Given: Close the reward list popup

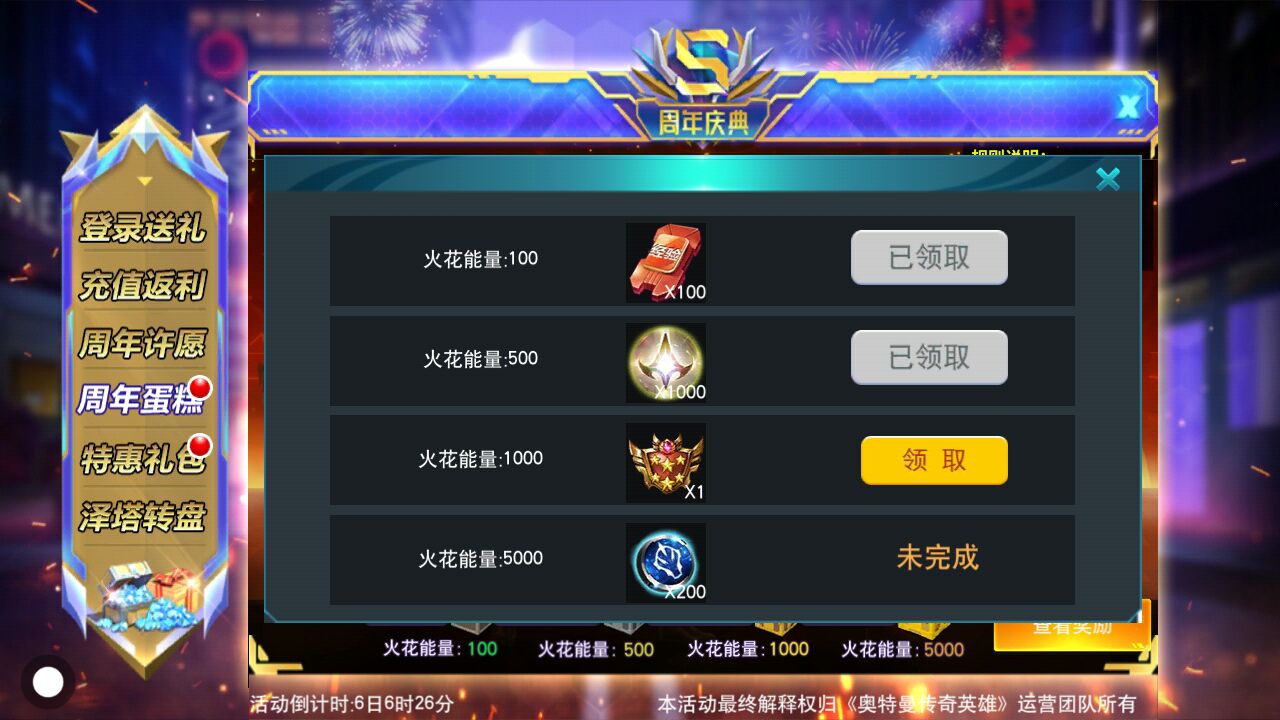Looking at the screenshot, I should pos(1107,179).
